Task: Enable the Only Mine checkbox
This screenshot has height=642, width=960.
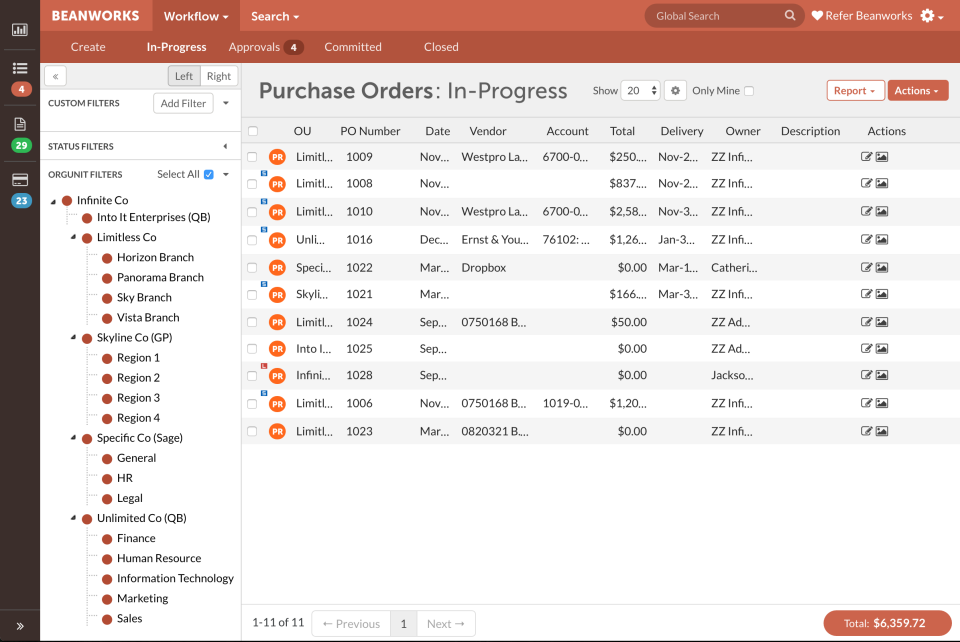Action: click(x=749, y=91)
